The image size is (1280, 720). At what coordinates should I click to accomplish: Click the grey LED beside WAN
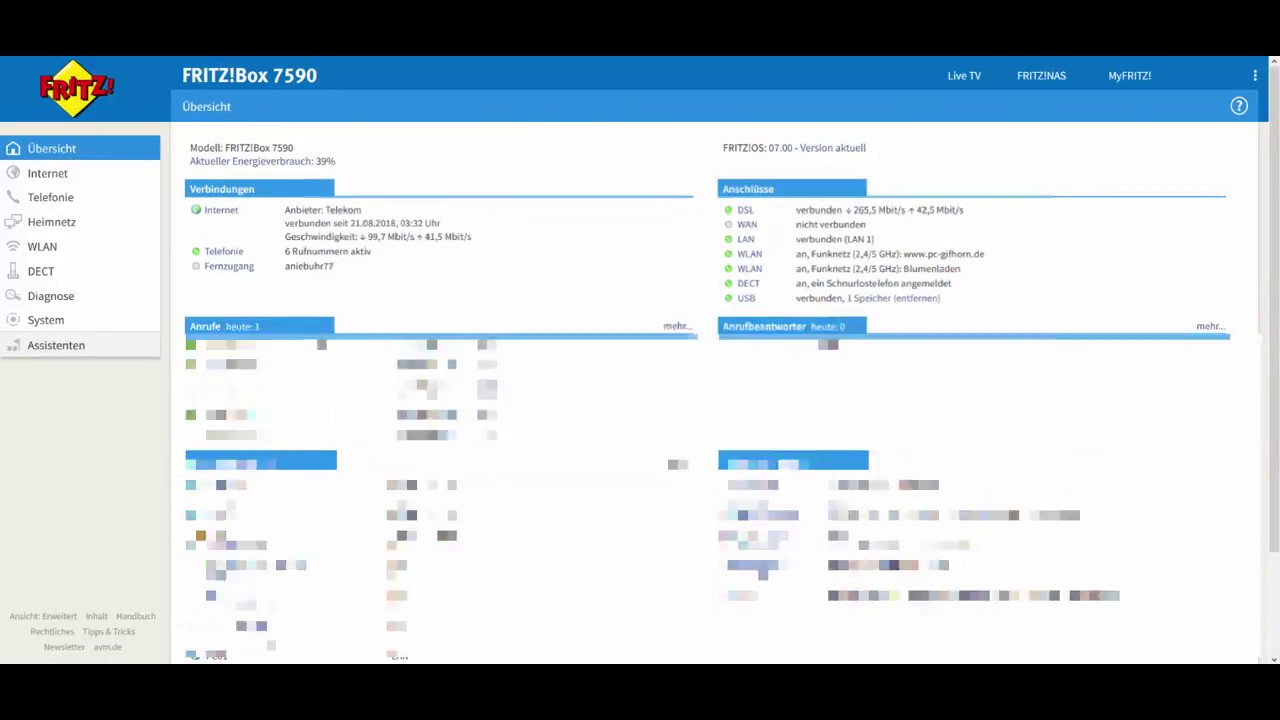pyautogui.click(x=728, y=225)
